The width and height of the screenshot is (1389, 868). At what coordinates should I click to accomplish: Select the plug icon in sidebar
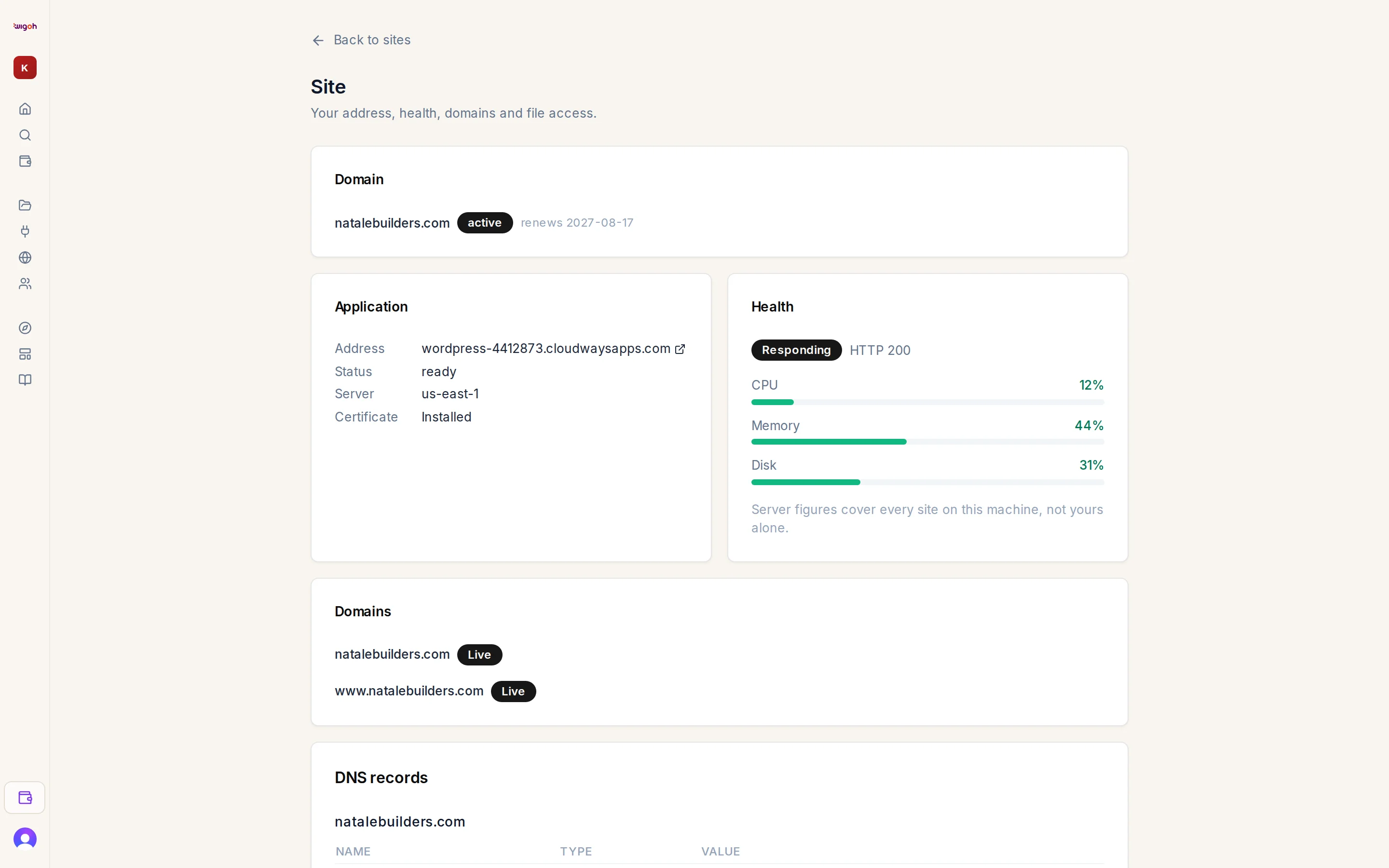click(x=25, y=231)
